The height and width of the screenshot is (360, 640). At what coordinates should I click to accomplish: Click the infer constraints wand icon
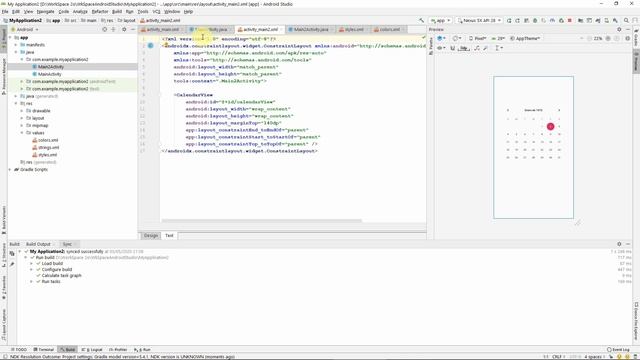click(x=486, y=48)
